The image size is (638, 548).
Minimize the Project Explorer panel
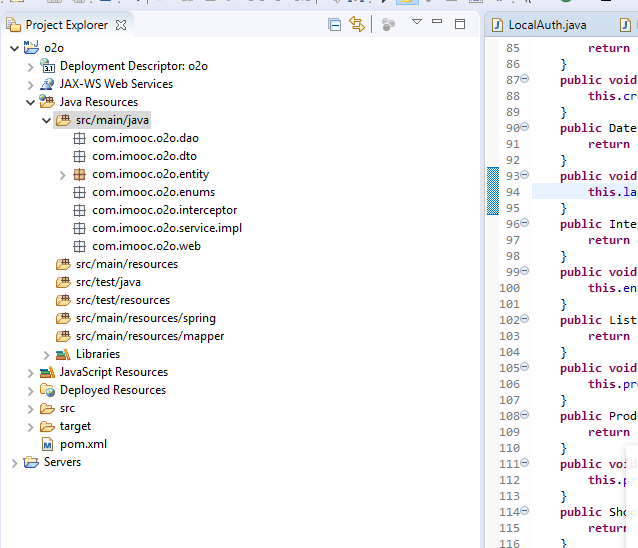tap(437, 21)
